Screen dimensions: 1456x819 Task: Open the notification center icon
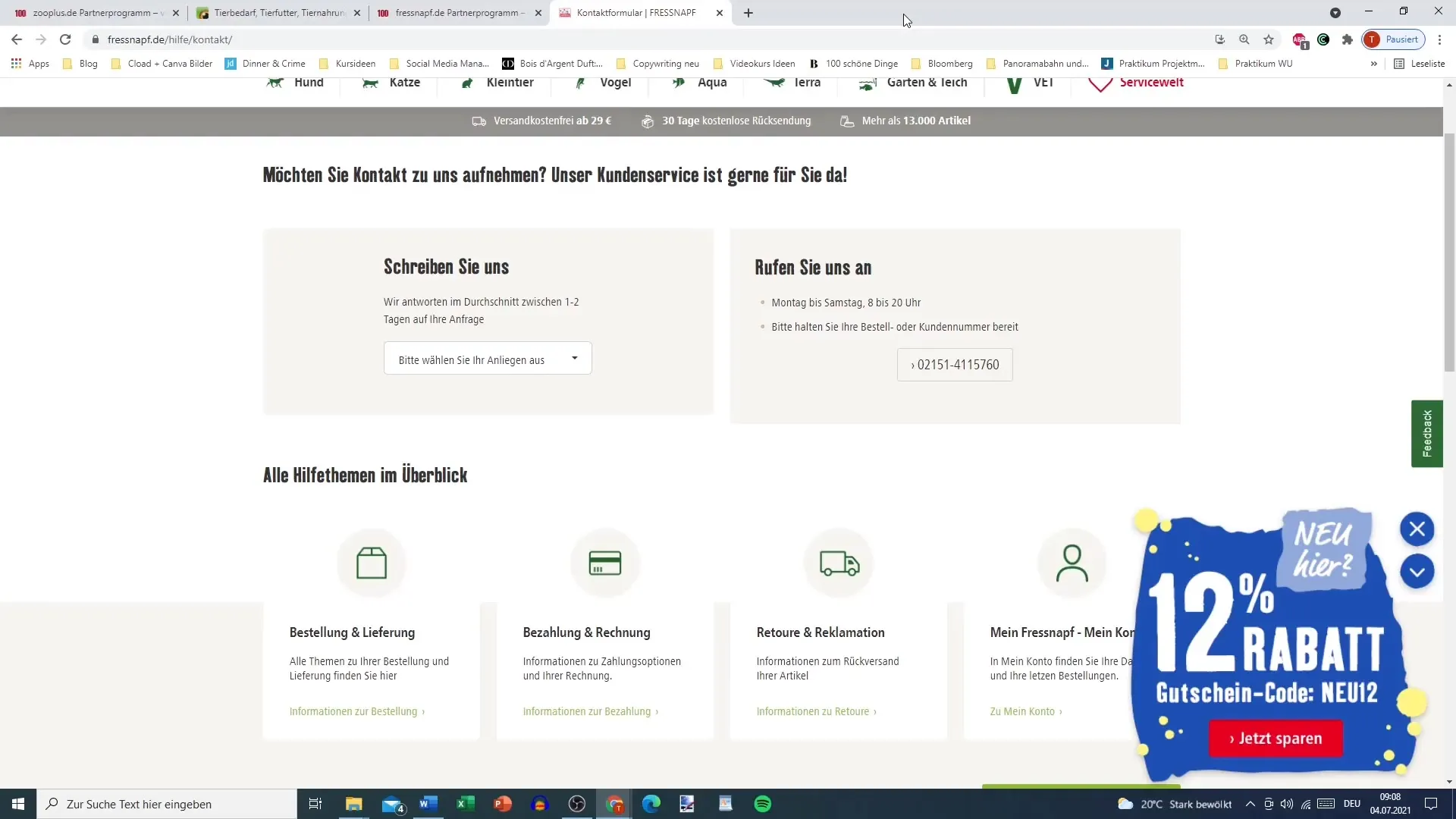[1431, 804]
